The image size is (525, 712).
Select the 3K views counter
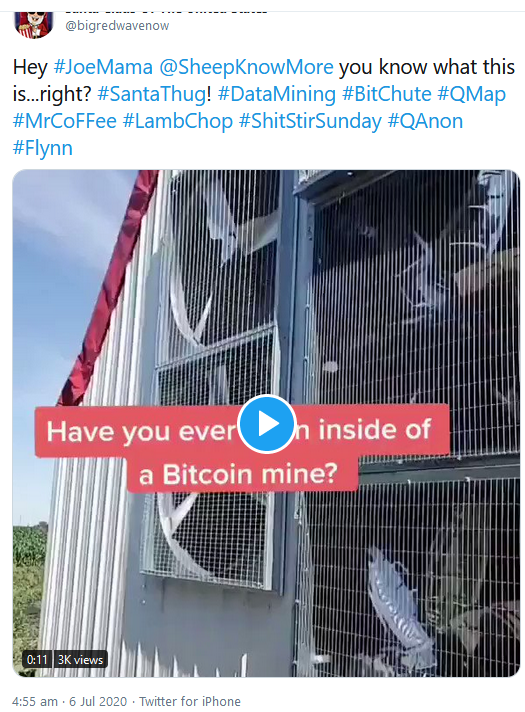pos(80,659)
